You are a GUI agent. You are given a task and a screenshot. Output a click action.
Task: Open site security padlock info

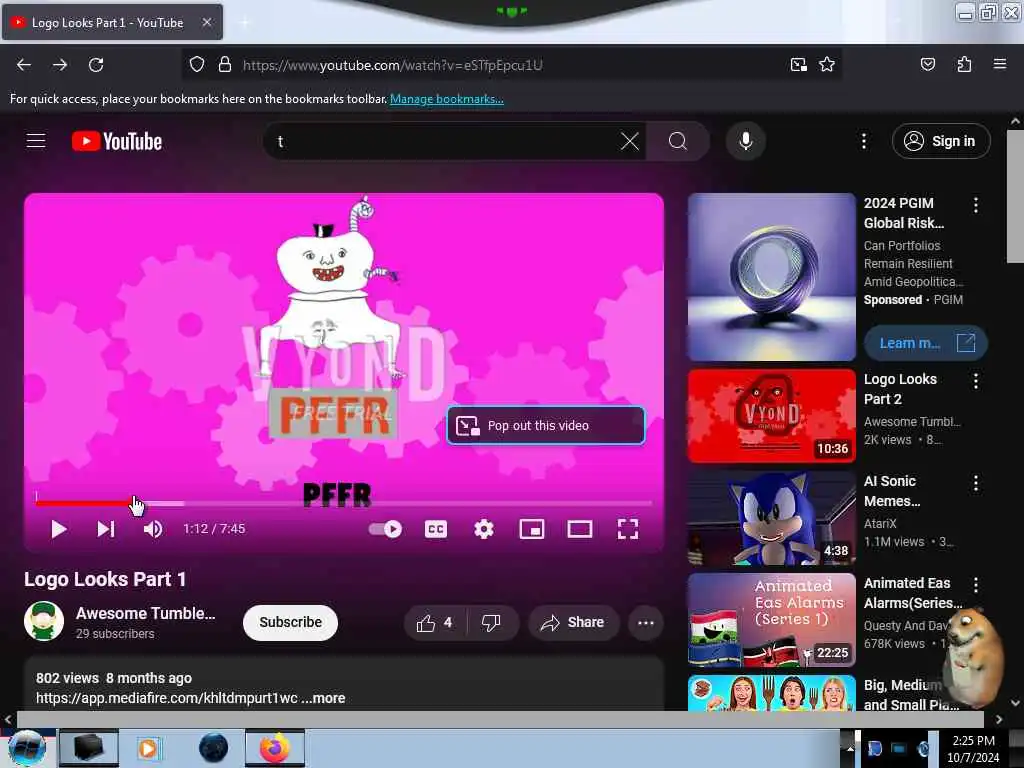coord(225,65)
